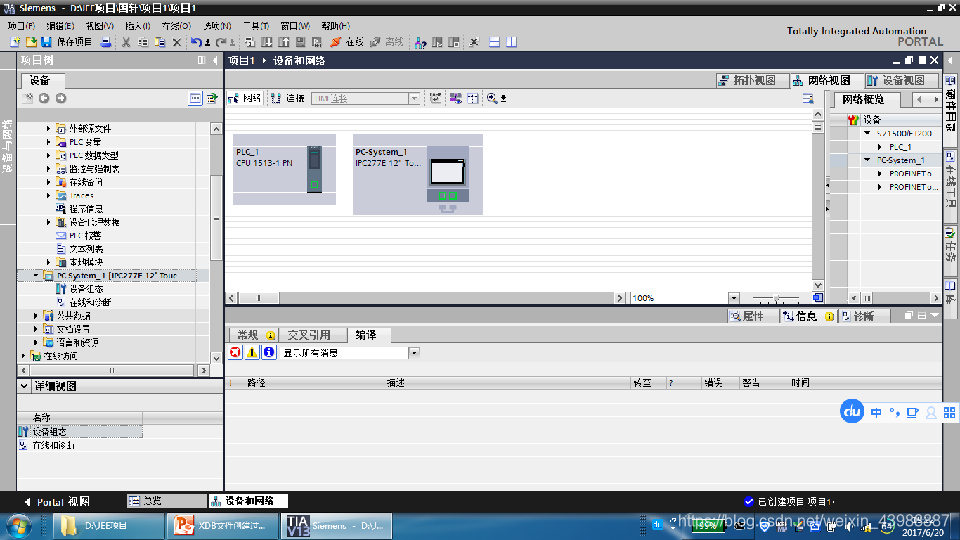Click the Start simulation icon
The height and width of the screenshot is (540, 960).
click(x=301, y=42)
